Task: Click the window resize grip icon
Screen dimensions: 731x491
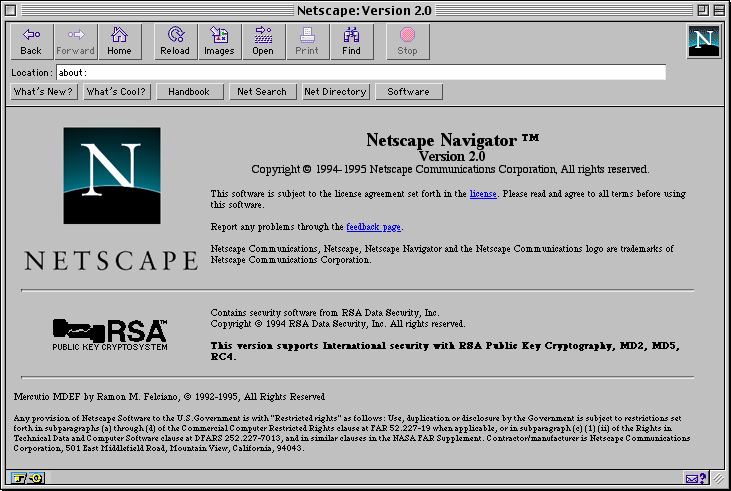Action: coord(718,478)
